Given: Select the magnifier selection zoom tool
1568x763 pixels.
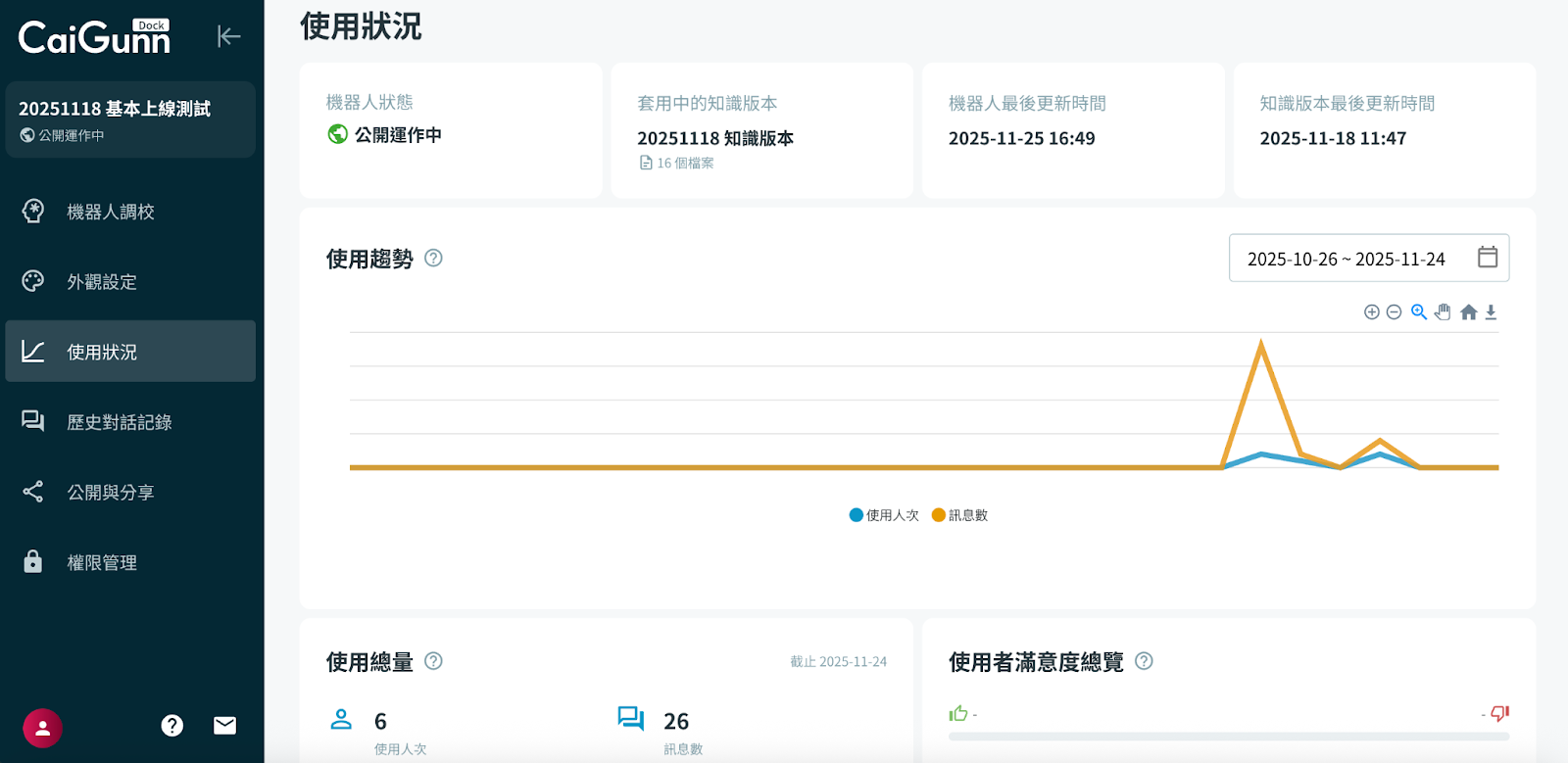Looking at the screenshot, I should 1418,312.
